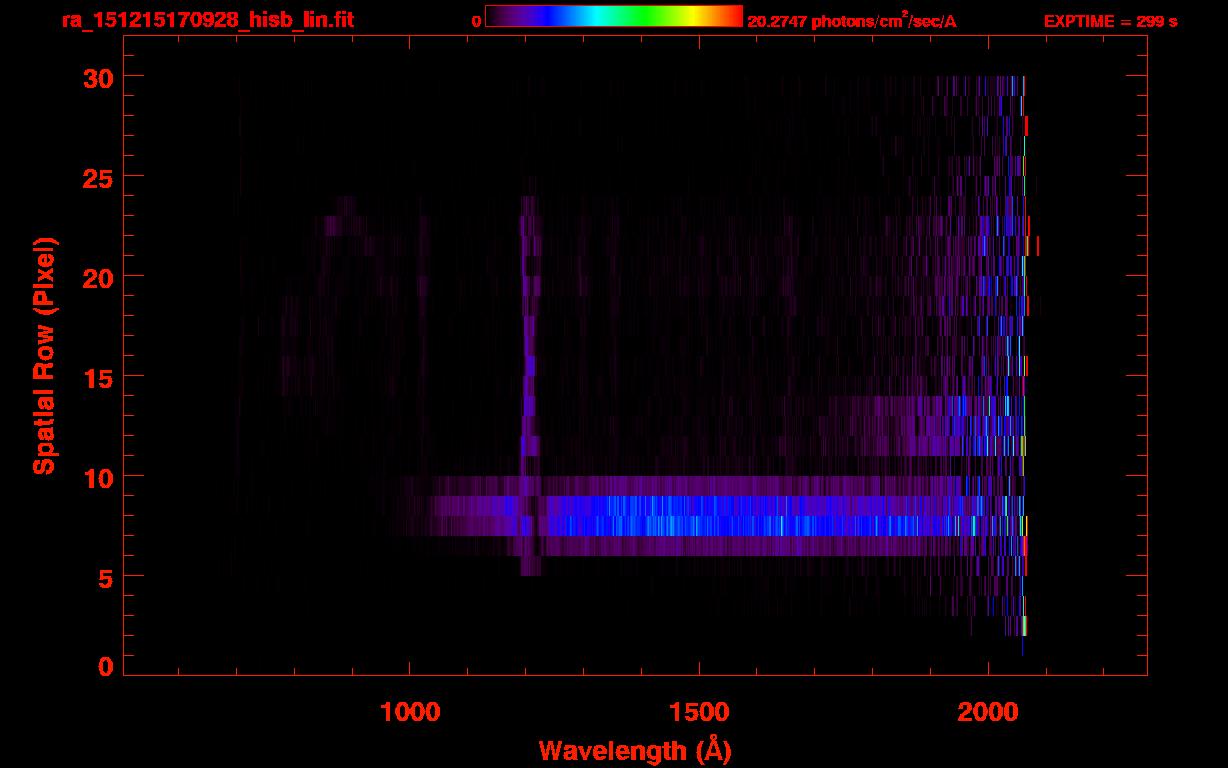This screenshot has height=768, width=1228.
Task: Click the 5 spatial row tick label
Action: point(104,577)
